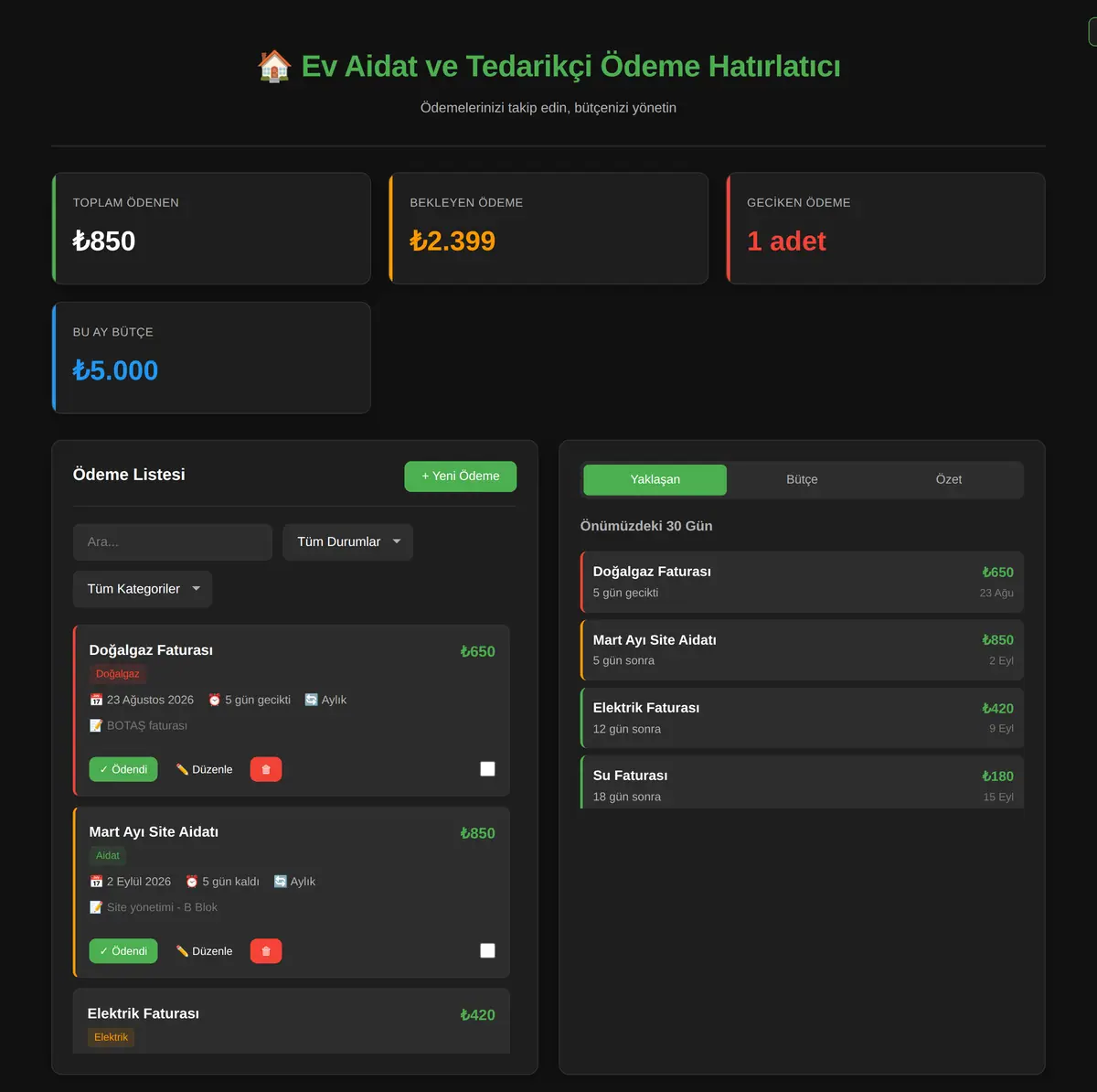Open upcoming item Mart Ayı Site Aidatı
The height and width of the screenshot is (1092, 1097).
tap(802, 649)
